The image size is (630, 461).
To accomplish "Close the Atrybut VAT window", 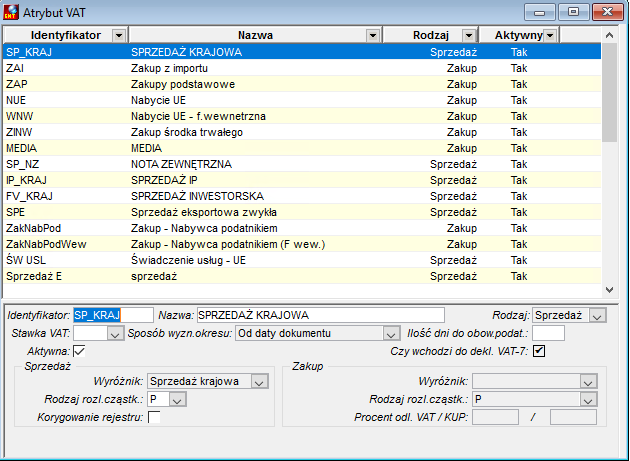I will [x=608, y=12].
